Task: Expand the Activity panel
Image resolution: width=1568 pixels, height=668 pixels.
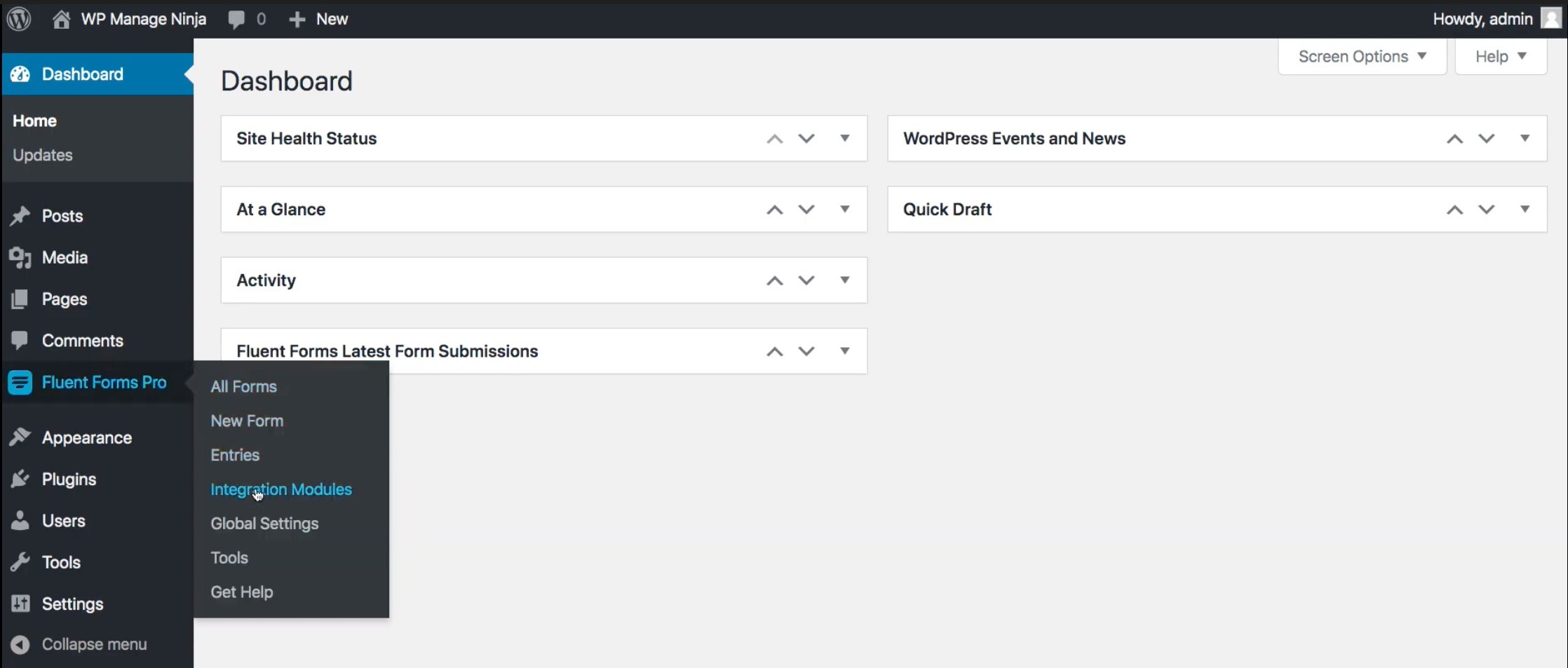Action: [x=845, y=280]
